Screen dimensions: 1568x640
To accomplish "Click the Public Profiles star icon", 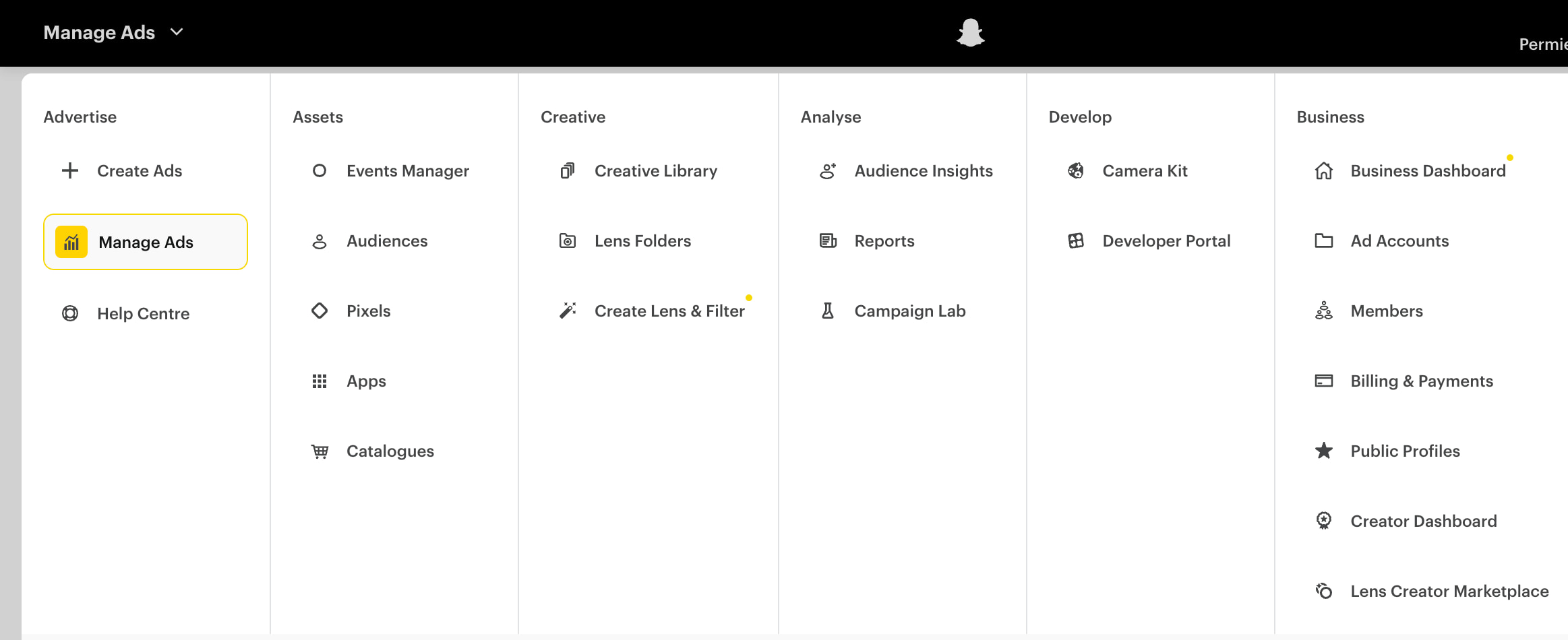I will tap(1323, 451).
